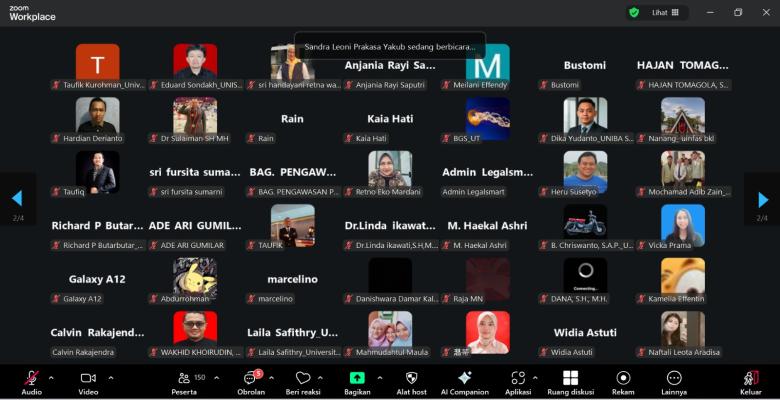Toggle recording with Rekam button
The height and width of the screenshot is (400, 780).
pyautogui.click(x=623, y=378)
